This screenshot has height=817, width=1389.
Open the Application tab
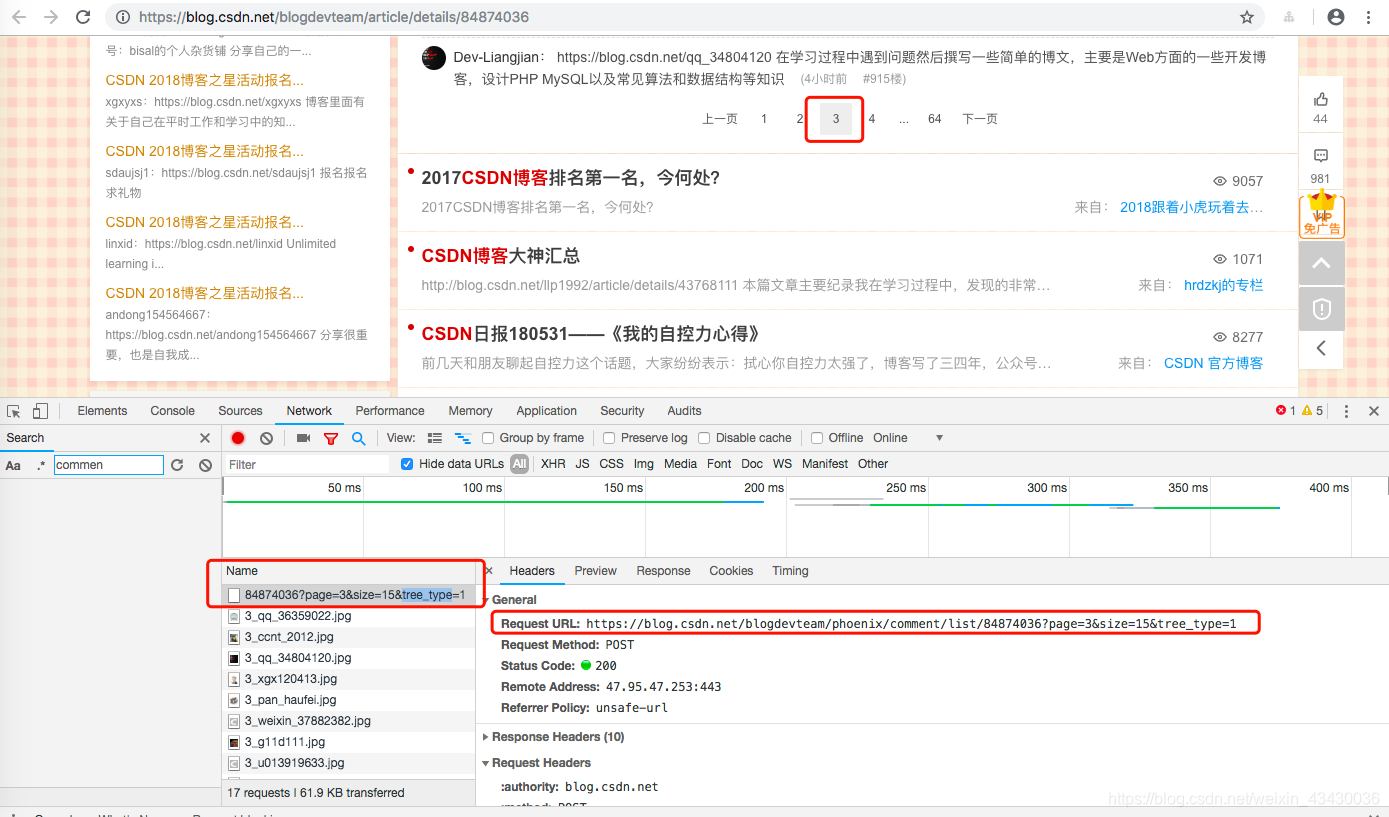[x=546, y=411]
